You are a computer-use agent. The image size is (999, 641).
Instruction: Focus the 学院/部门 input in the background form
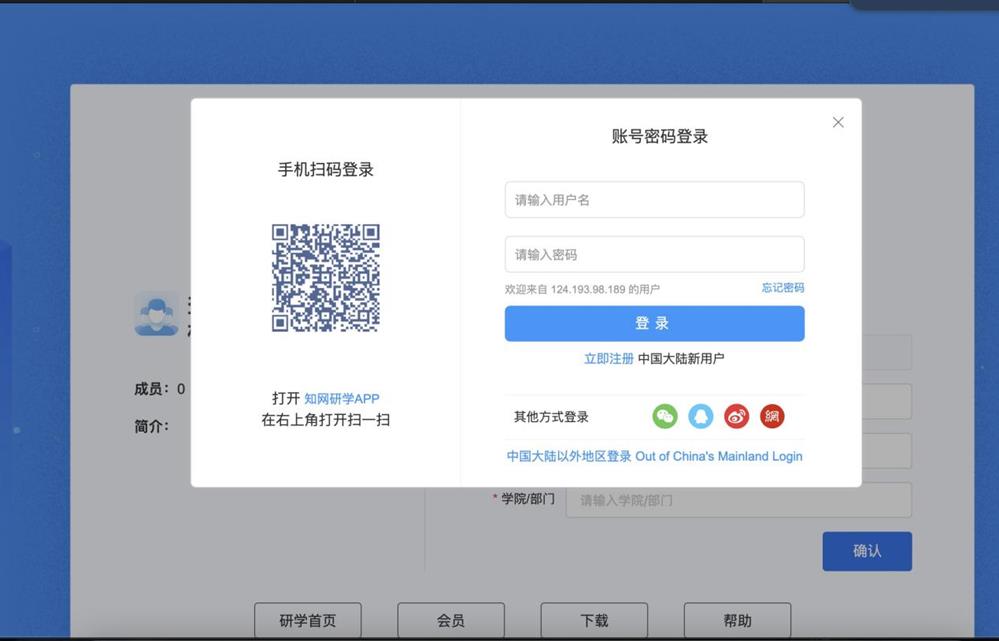pyautogui.click(x=738, y=500)
